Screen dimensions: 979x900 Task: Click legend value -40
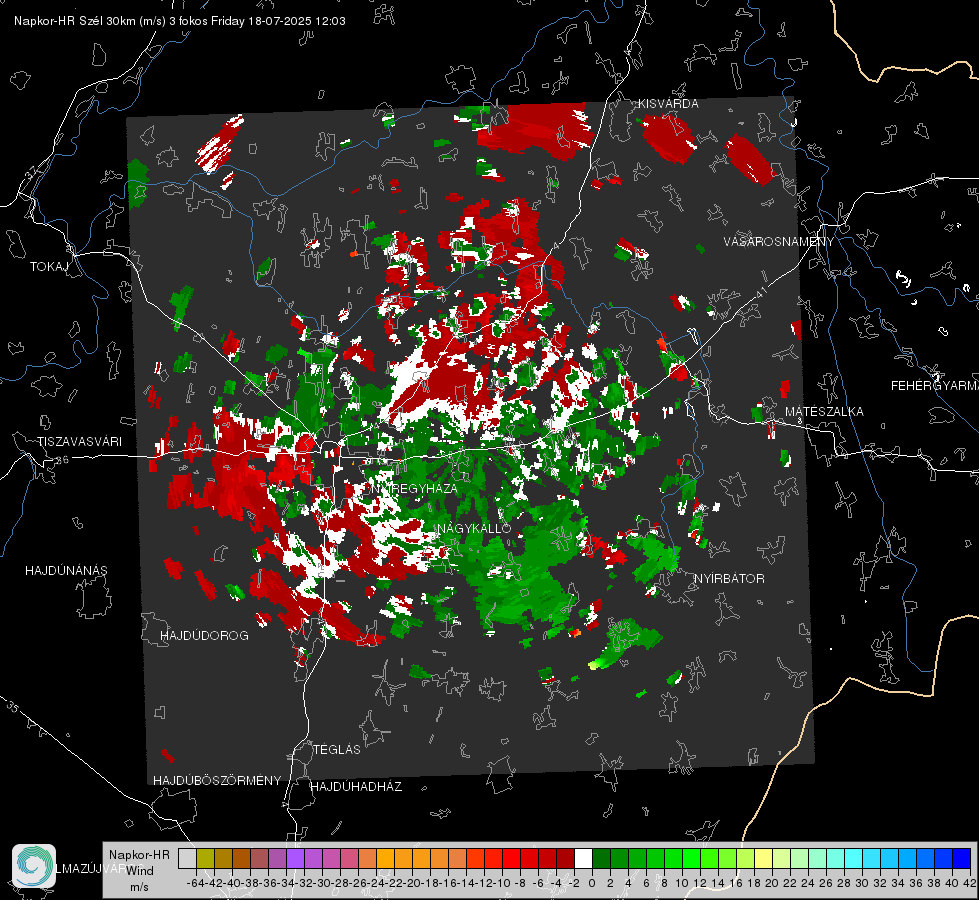(x=232, y=884)
